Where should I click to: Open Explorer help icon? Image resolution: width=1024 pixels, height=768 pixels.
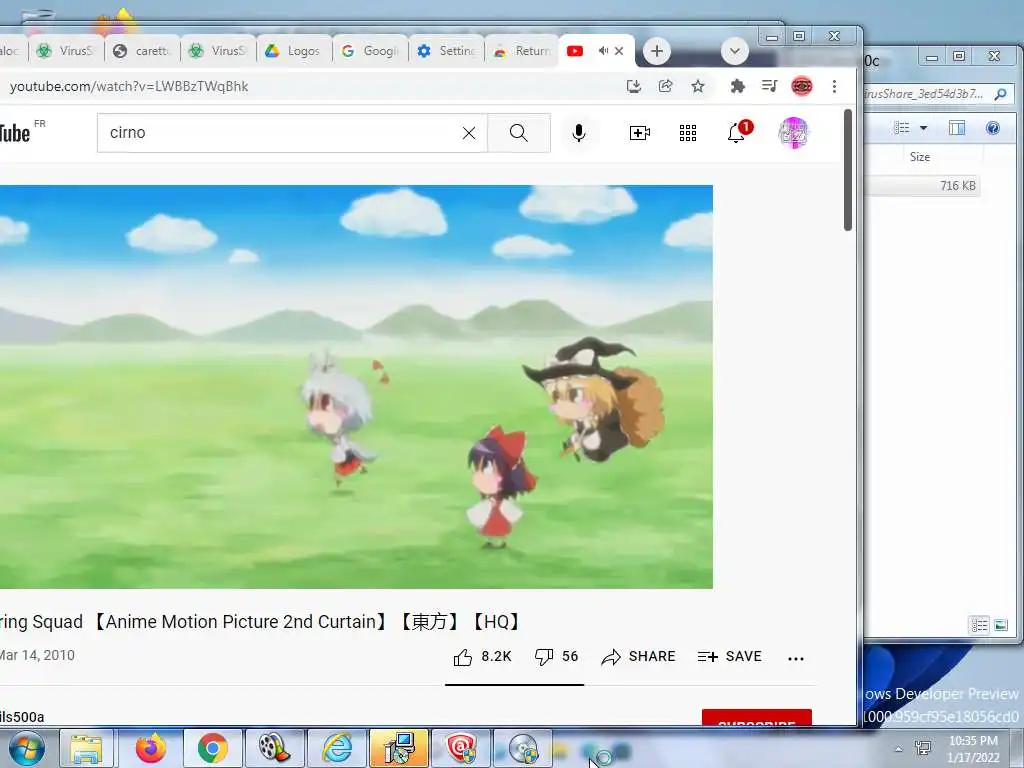point(993,128)
